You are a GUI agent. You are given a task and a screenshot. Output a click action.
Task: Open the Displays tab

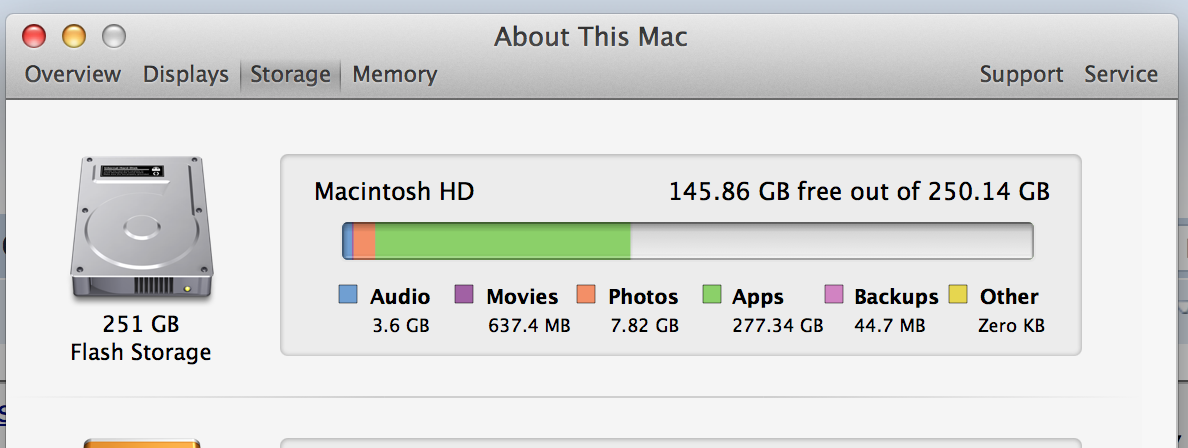pyautogui.click(x=186, y=74)
